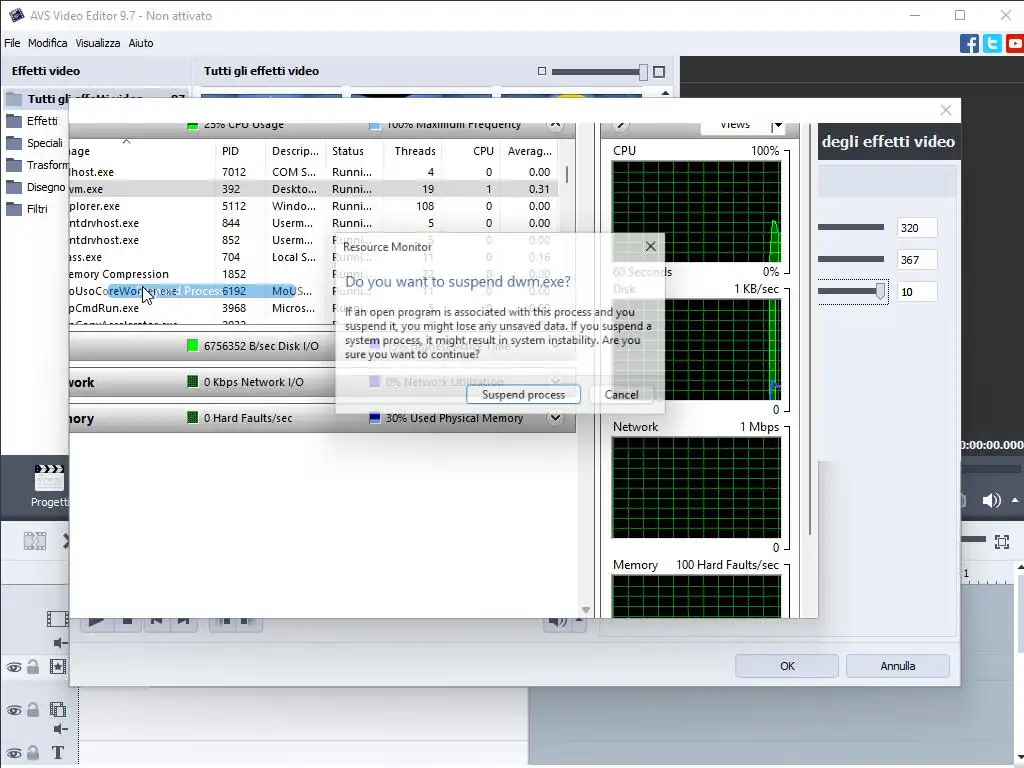This screenshot has height=768, width=1024.
Task: Lock the text track
Action: 33,753
